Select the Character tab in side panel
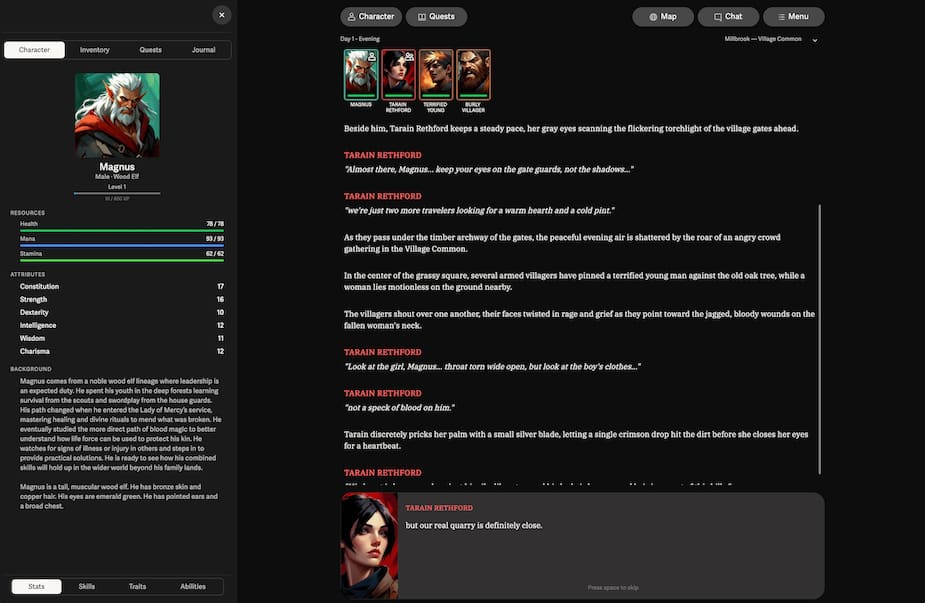Viewport: 925px width, 603px height. (34, 50)
